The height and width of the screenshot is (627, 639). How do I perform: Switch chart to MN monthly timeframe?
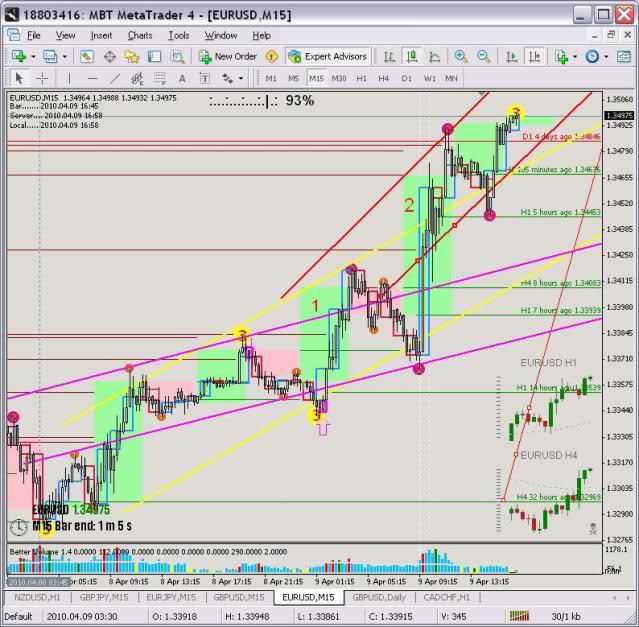451,78
